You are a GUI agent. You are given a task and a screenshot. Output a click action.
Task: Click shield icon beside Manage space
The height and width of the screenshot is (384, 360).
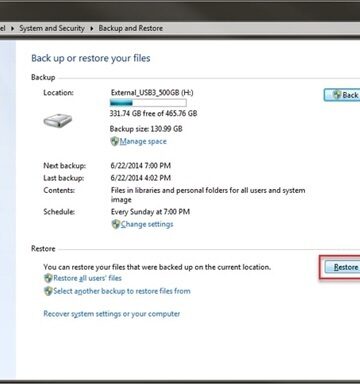coord(115,141)
